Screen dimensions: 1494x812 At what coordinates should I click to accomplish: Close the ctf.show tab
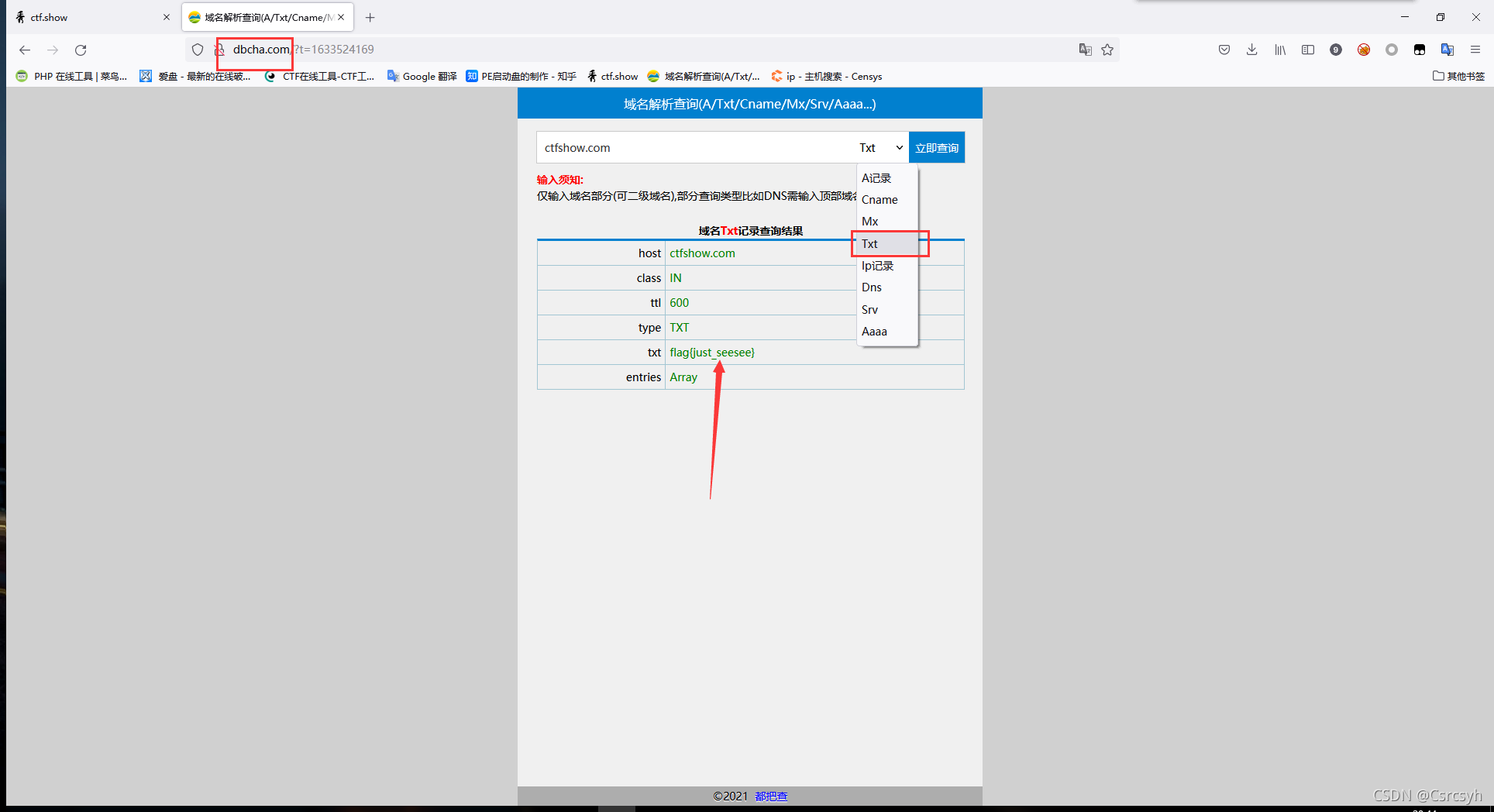(166, 17)
